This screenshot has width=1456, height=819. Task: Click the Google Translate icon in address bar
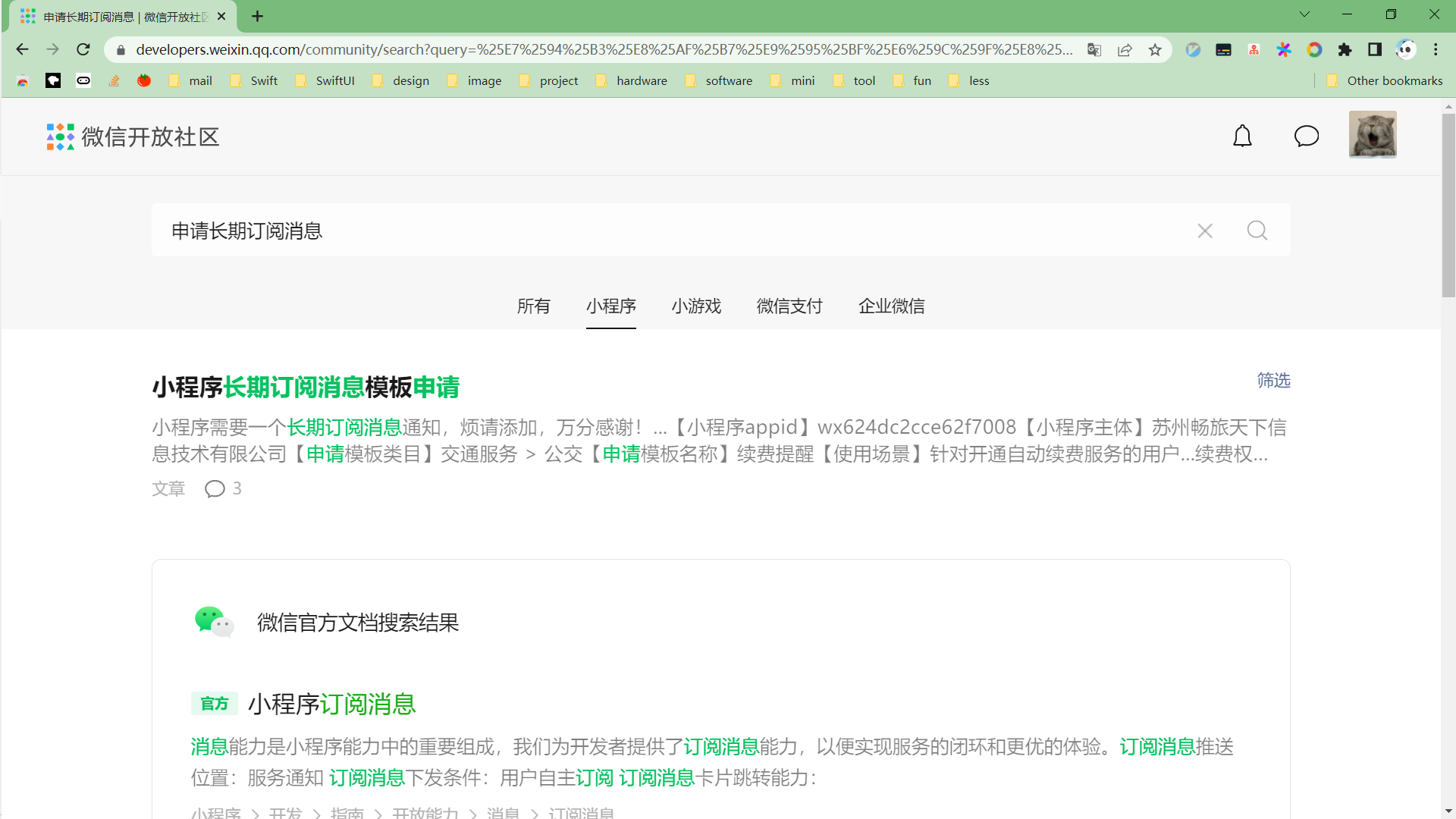pyautogui.click(x=1094, y=50)
